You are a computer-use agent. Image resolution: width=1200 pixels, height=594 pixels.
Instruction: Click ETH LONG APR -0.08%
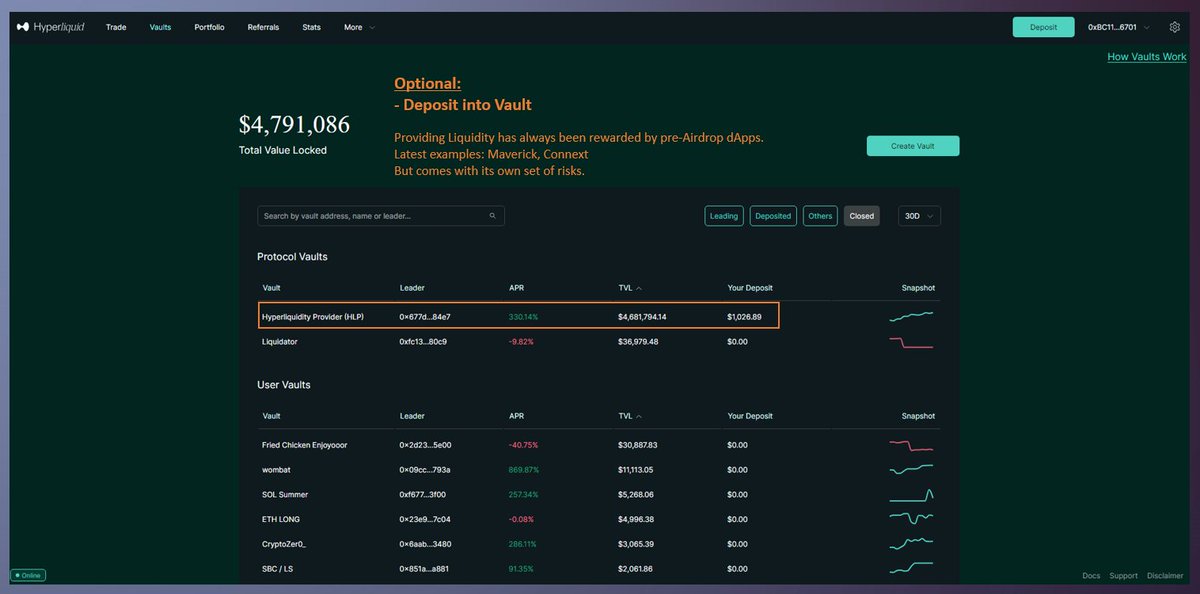[521, 519]
